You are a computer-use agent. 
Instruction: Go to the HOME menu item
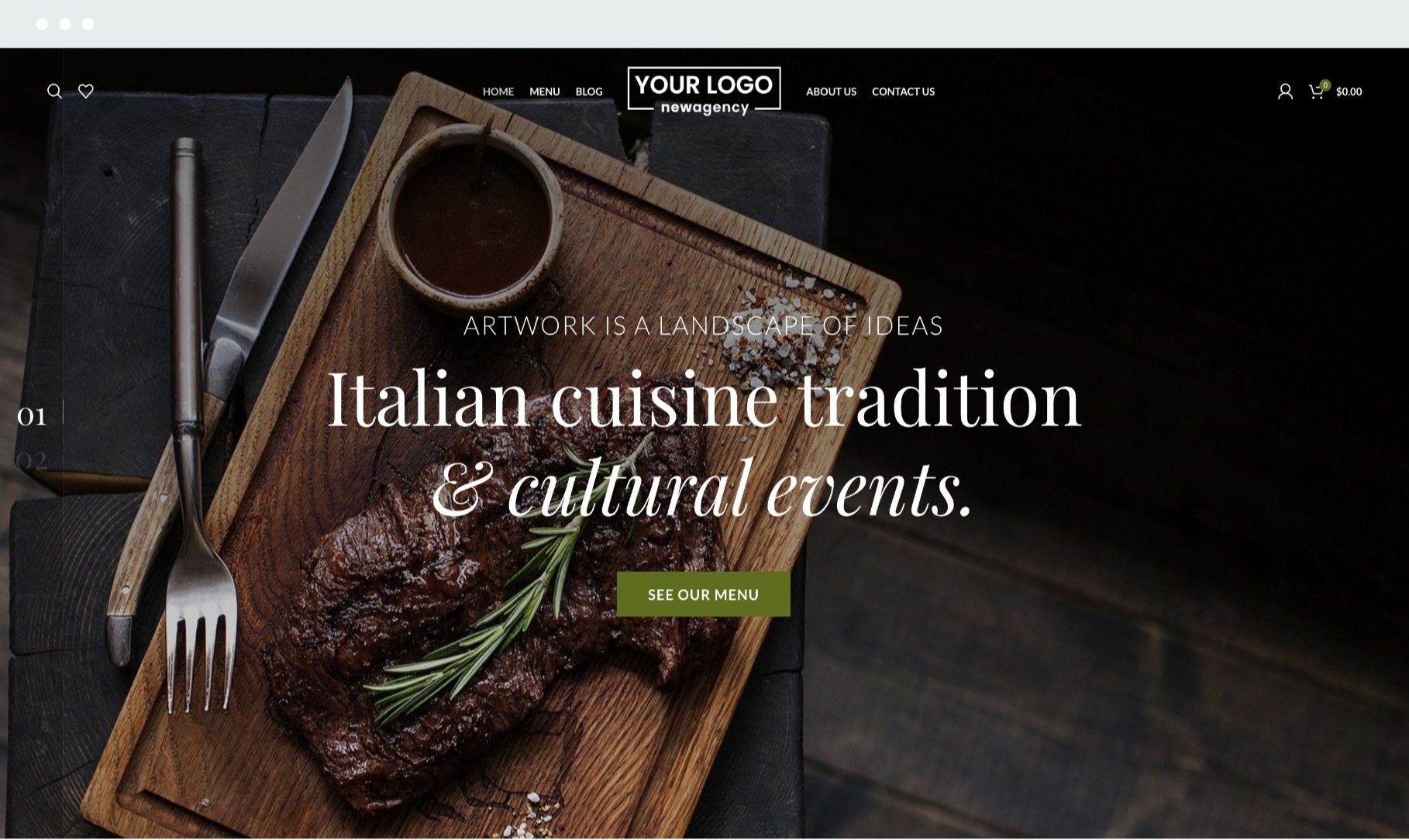pos(498,91)
